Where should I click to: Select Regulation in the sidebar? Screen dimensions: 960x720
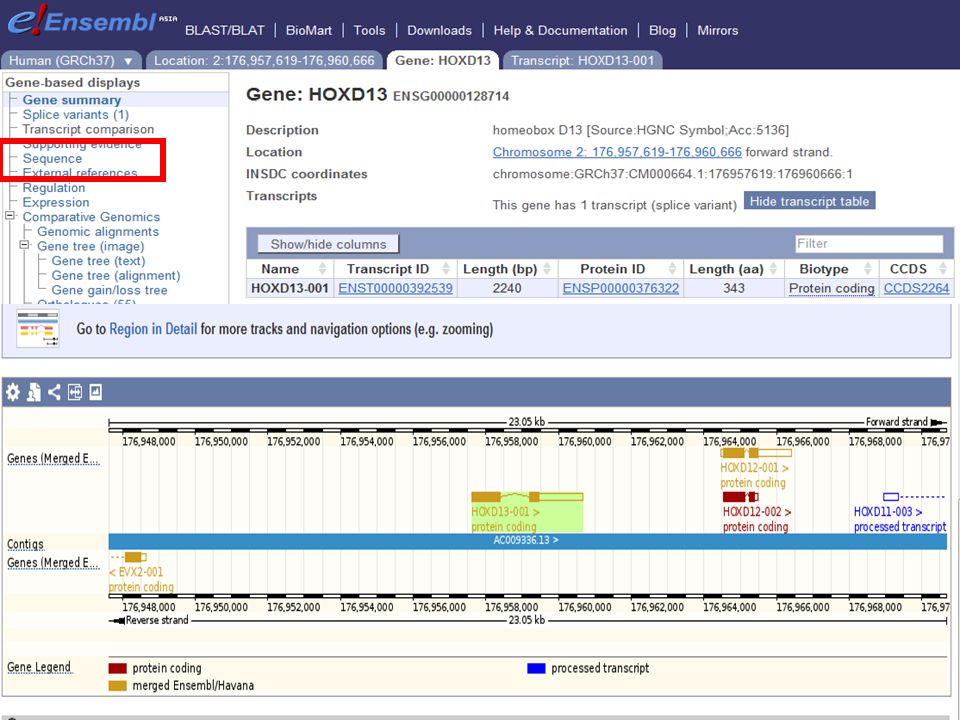(54, 188)
